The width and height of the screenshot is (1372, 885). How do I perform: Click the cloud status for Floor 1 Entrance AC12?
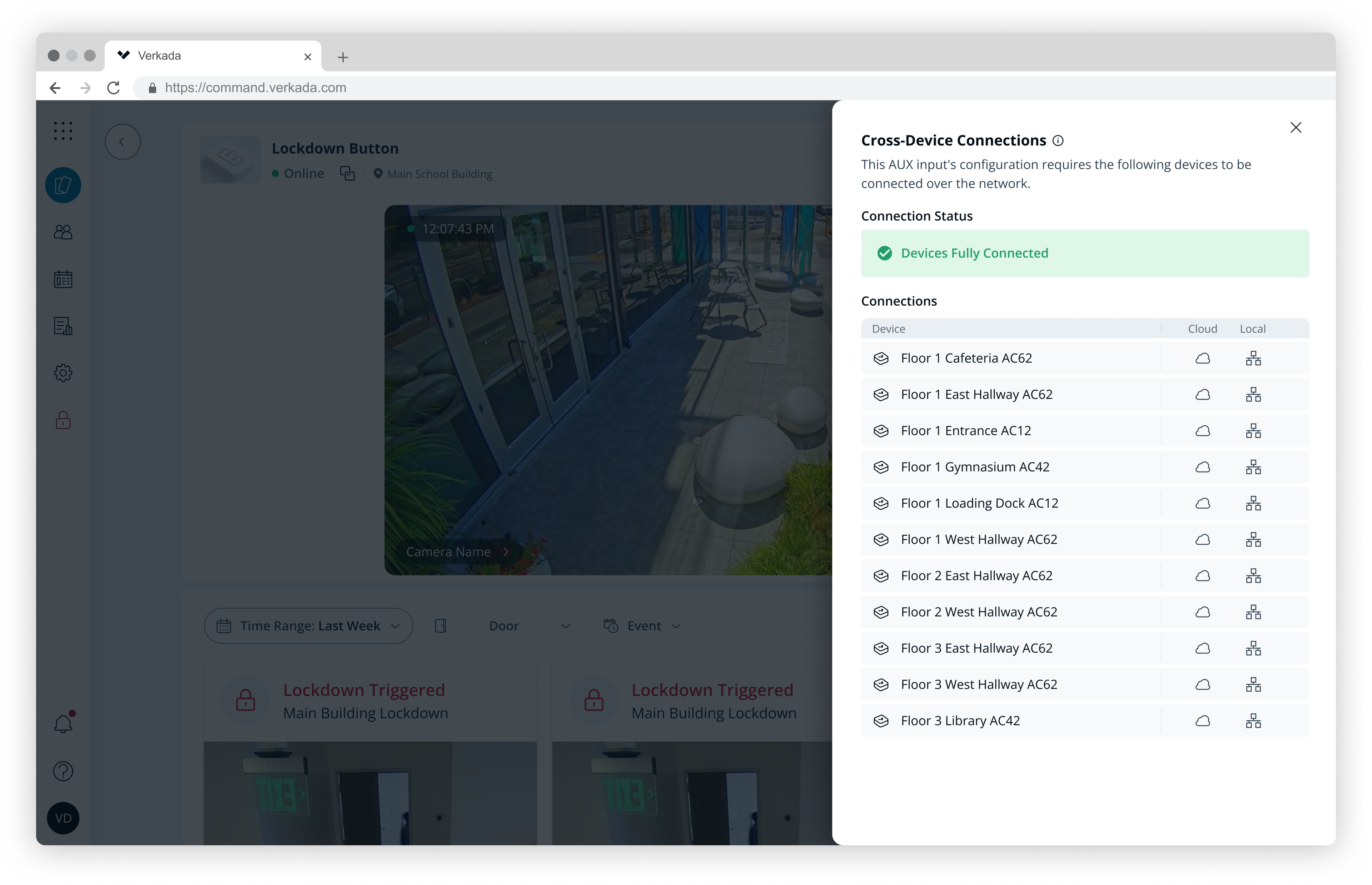(1203, 430)
